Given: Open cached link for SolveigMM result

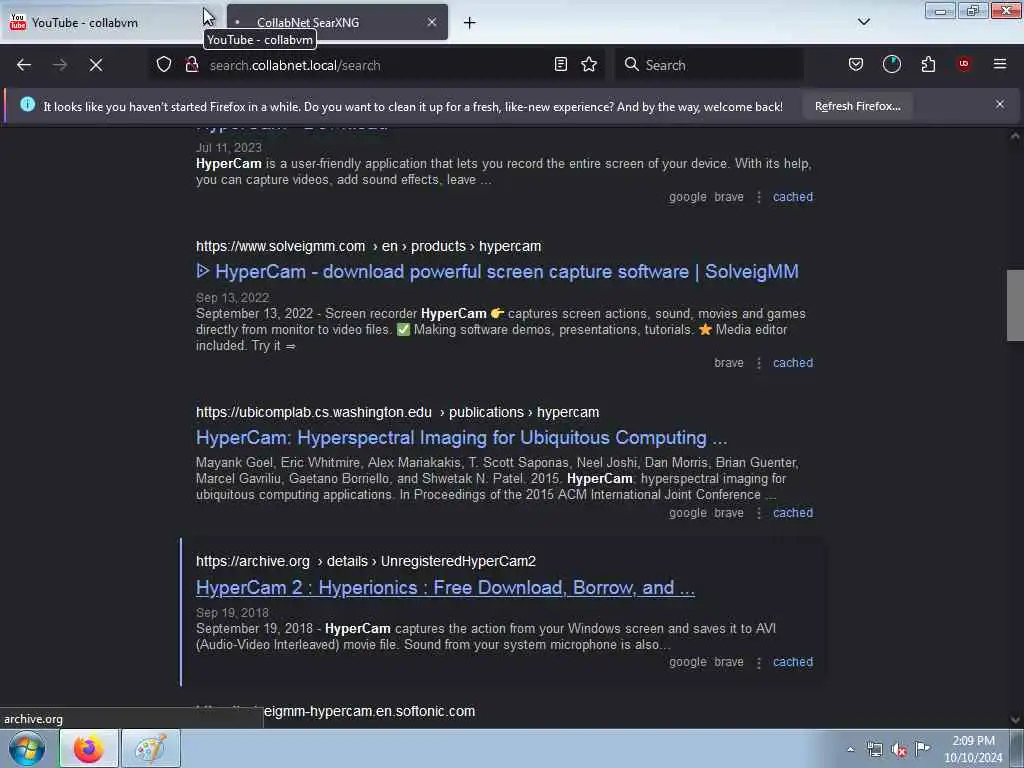Looking at the screenshot, I should tap(793, 363).
